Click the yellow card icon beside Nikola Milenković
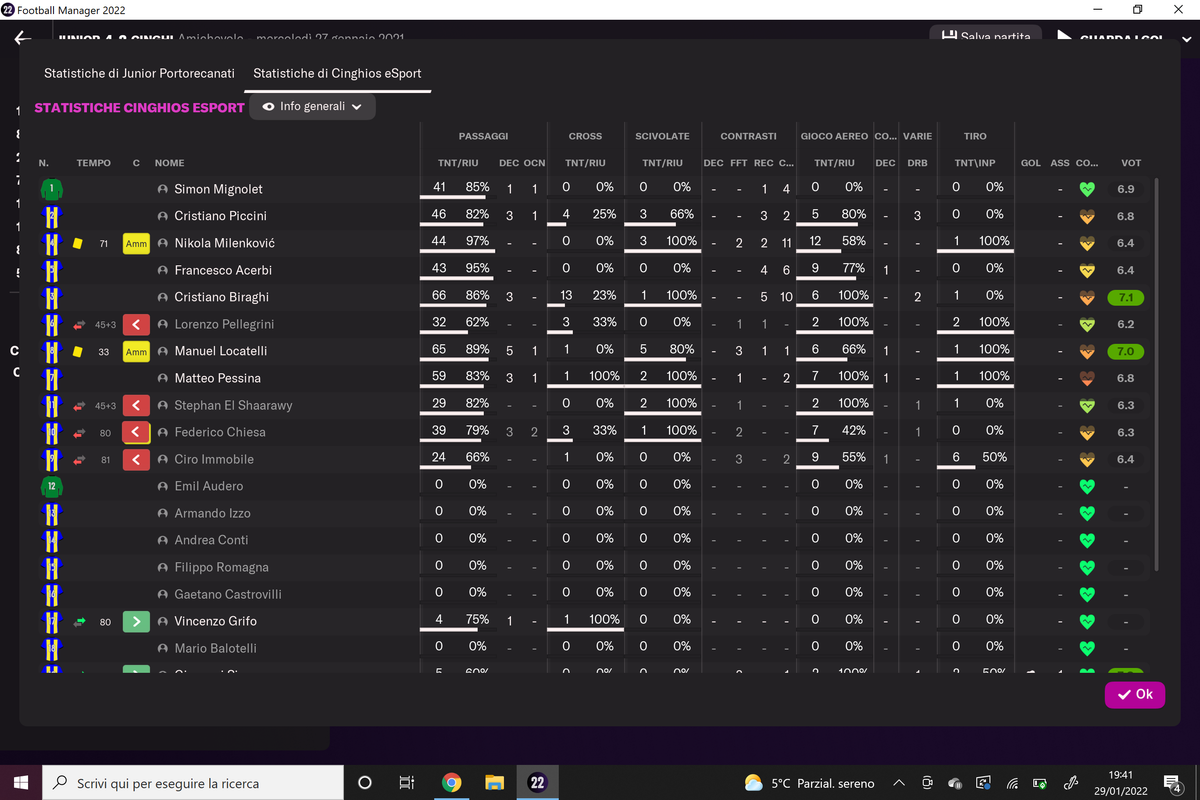 [78, 243]
